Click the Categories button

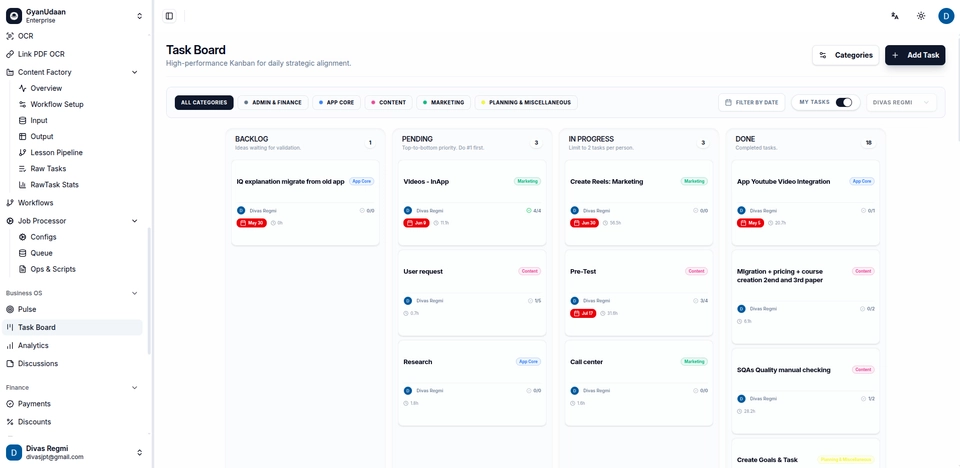[x=846, y=55]
